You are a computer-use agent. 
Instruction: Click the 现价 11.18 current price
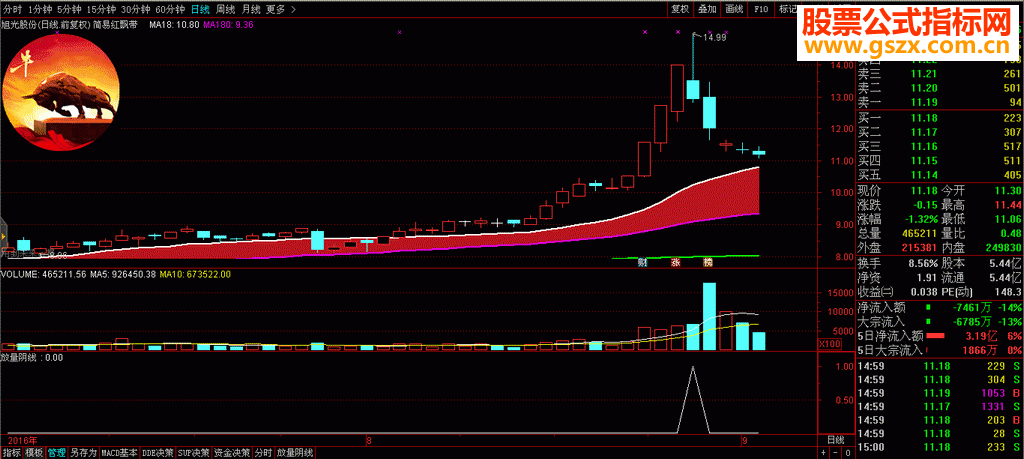click(923, 190)
